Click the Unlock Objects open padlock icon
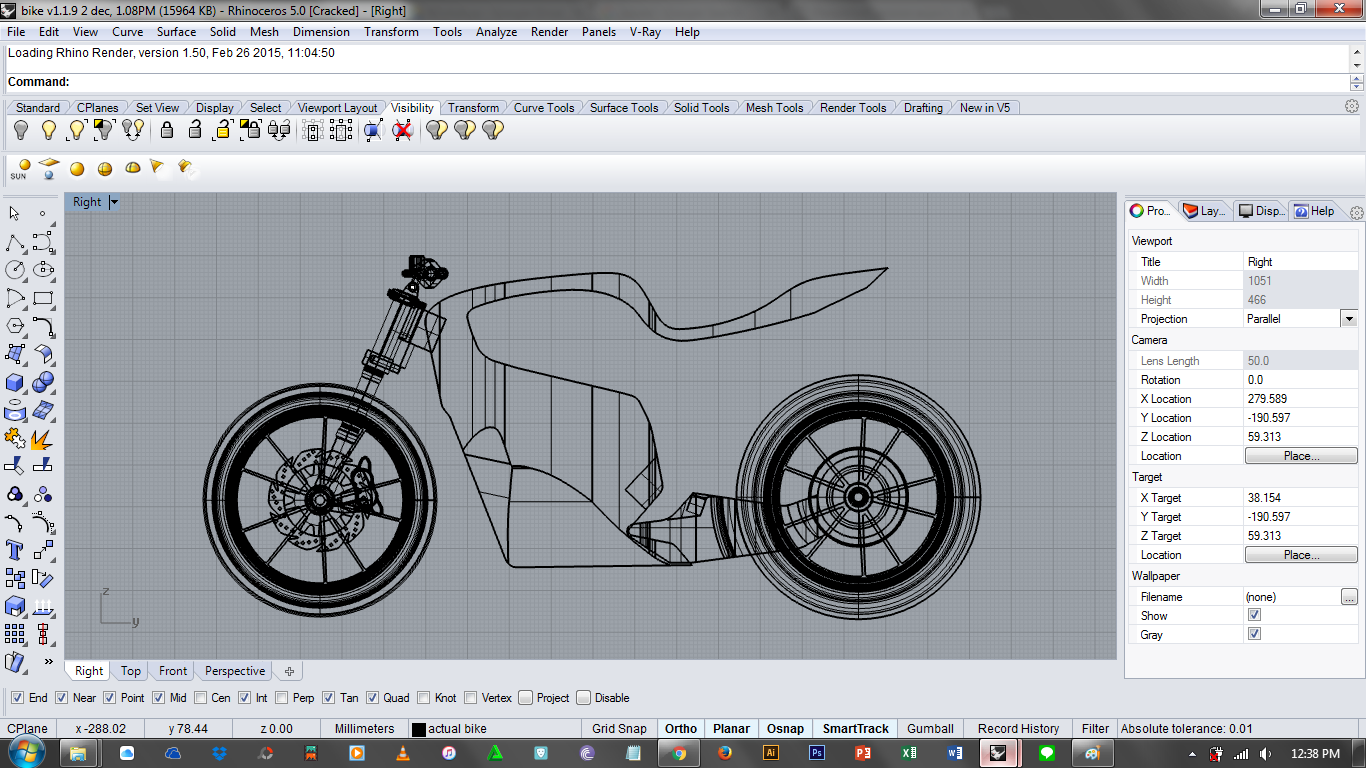The image size is (1366, 768). (195, 130)
